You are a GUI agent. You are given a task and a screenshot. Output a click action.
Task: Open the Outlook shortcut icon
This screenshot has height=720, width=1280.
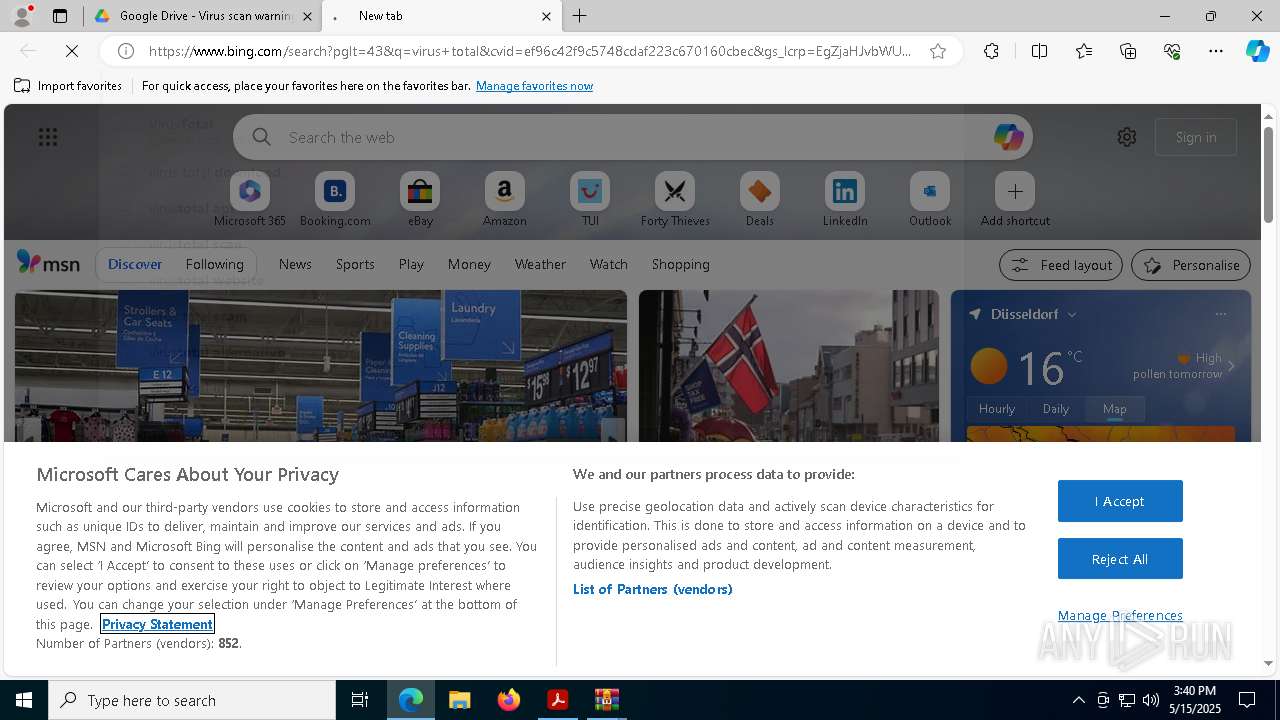pyautogui.click(x=930, y=190)
